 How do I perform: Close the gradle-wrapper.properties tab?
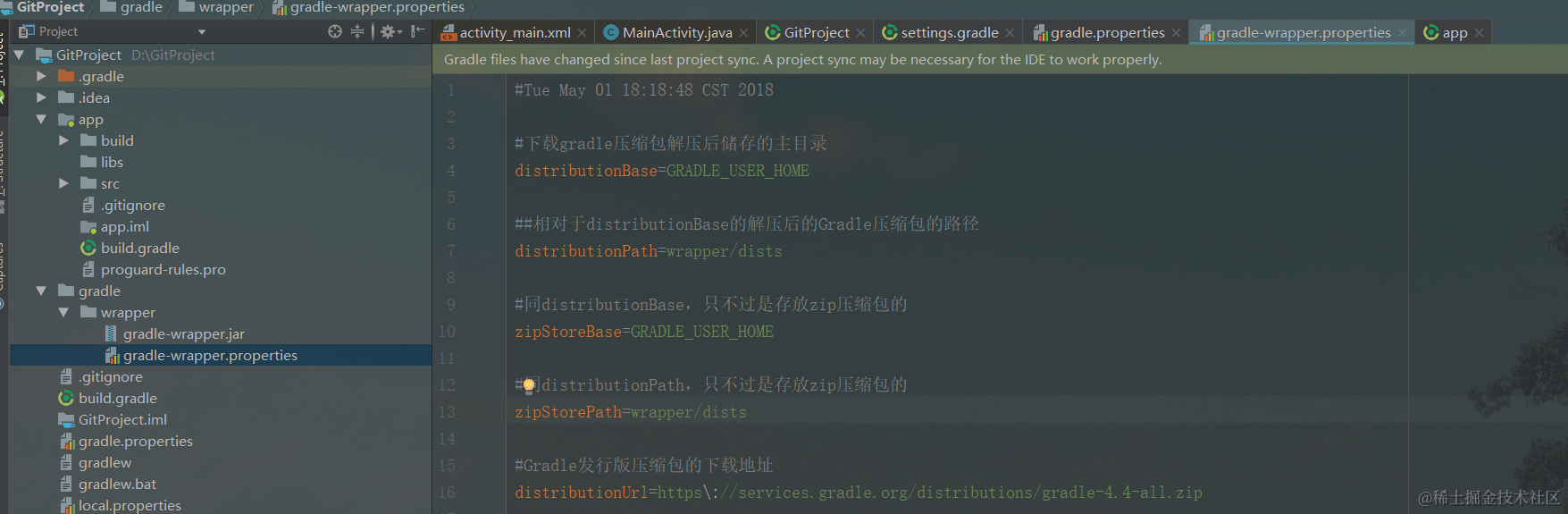coord(1402,33)
